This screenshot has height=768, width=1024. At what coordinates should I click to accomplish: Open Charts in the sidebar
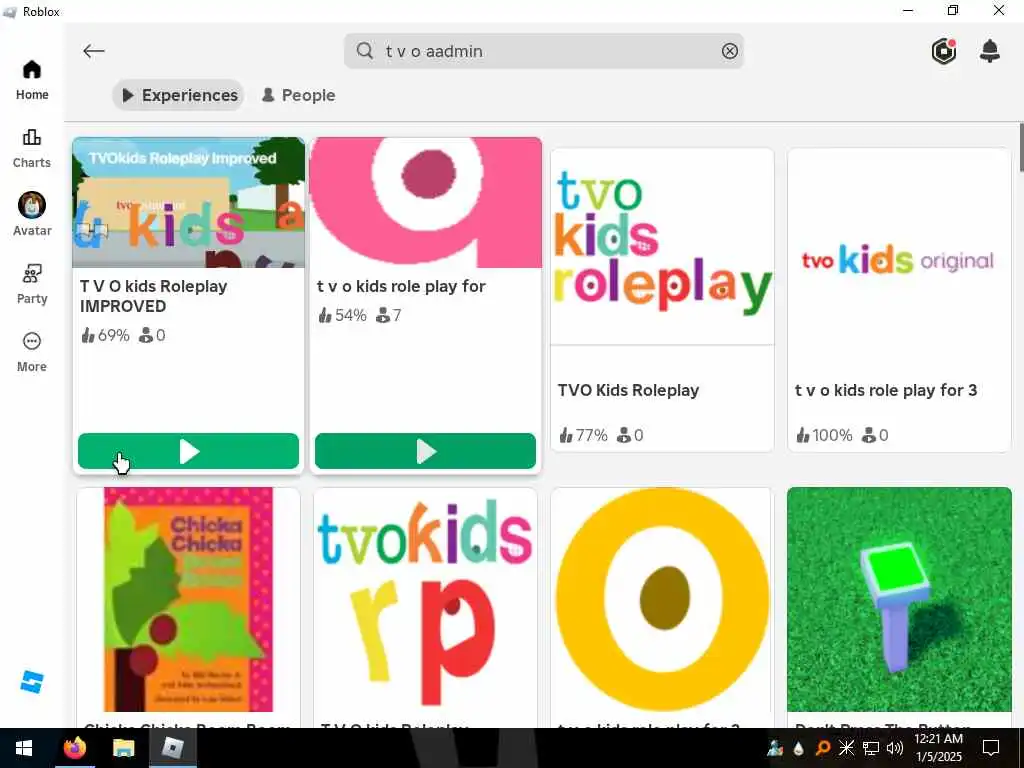(31, 148)
